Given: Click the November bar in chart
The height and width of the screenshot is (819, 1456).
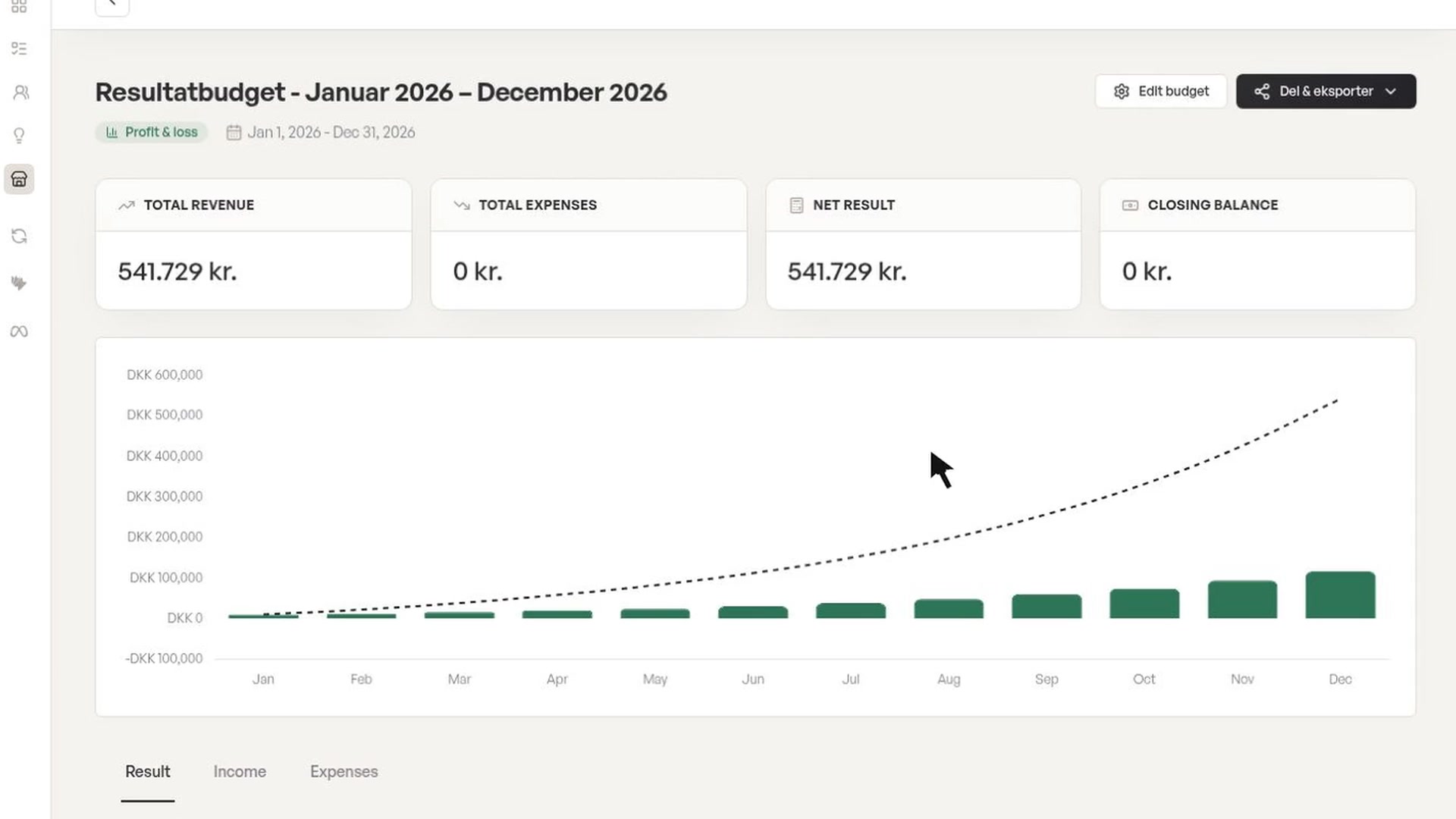Looking at the screenshot, I should pos(1242,600).
